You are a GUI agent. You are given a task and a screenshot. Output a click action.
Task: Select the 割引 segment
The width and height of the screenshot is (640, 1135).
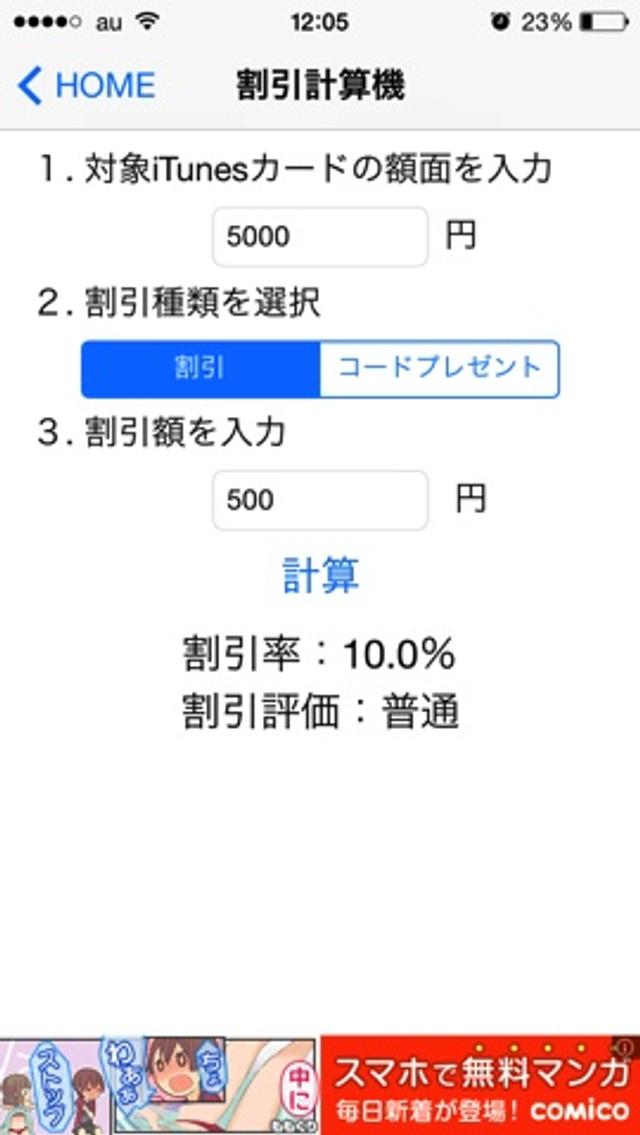tap(200, 369)
